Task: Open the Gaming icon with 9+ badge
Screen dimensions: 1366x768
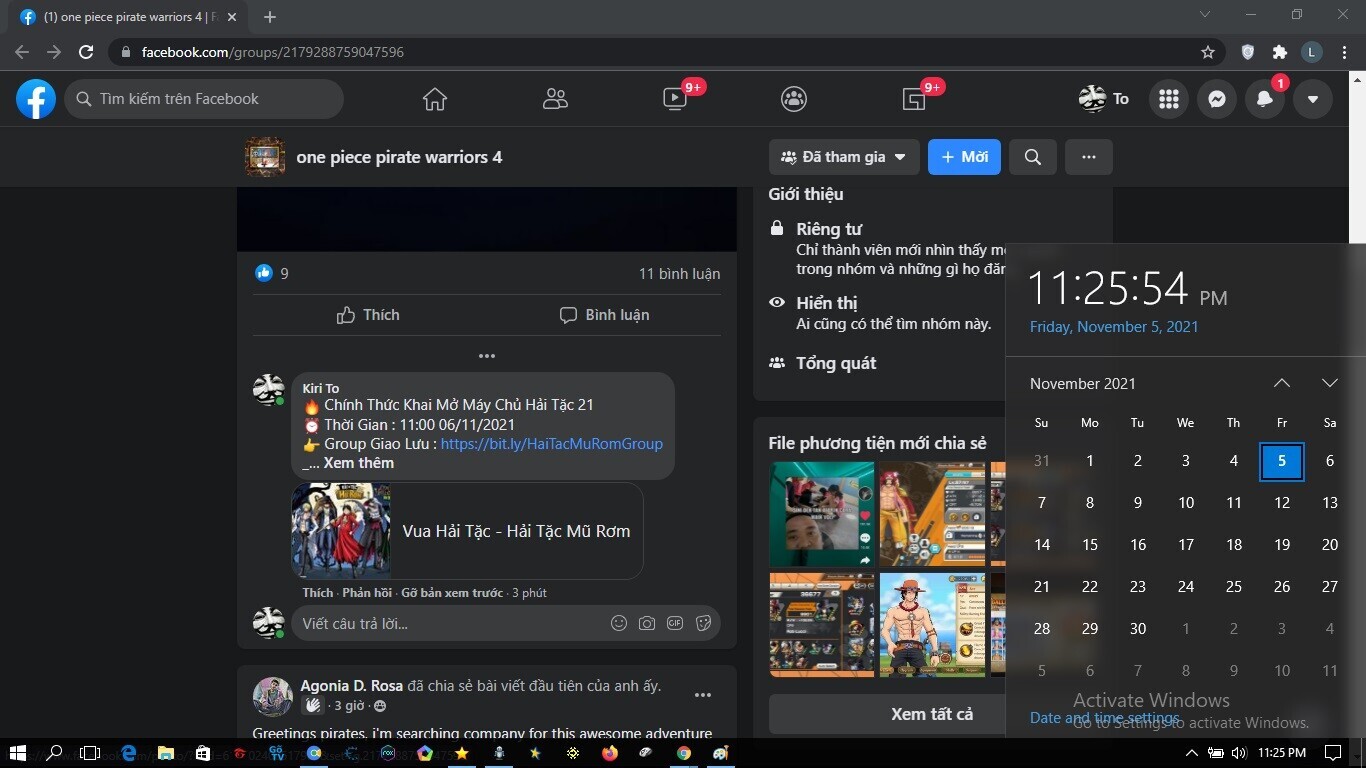Action: 914,99
